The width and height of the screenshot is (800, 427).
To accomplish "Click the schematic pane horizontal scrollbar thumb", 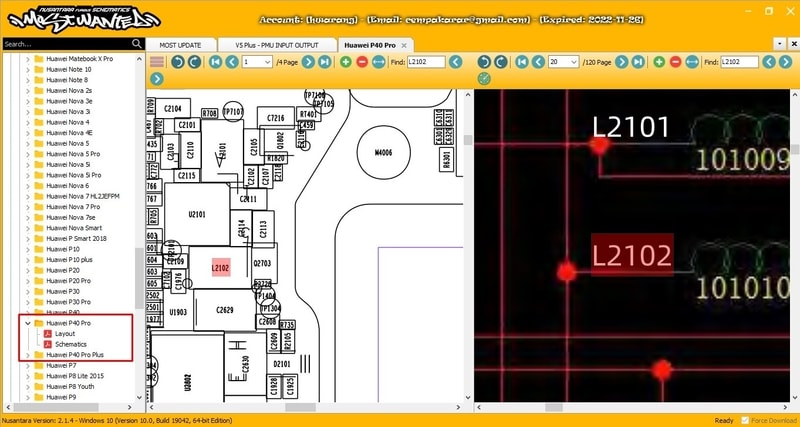I will [x=554, y=407].
